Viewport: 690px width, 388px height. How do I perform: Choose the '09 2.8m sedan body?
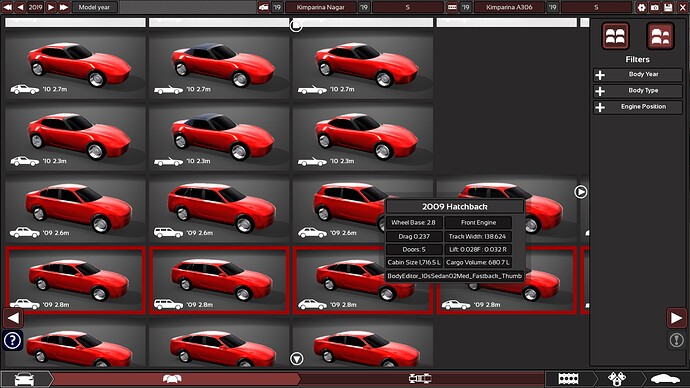[75, 280]
